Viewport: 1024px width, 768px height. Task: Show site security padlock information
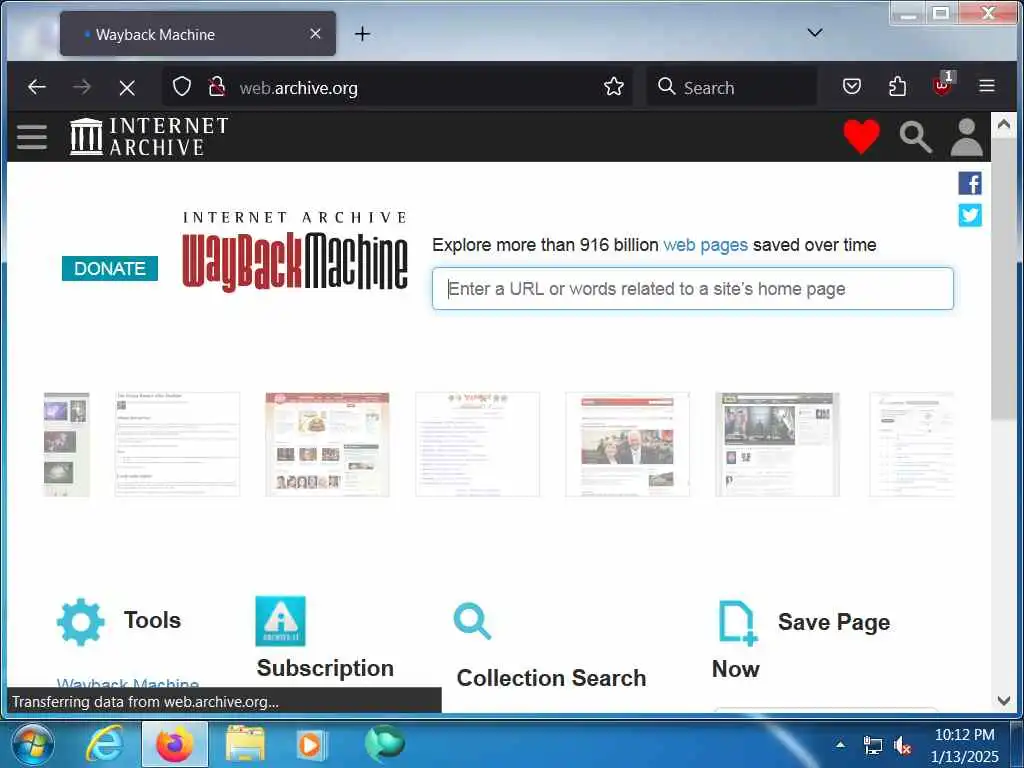tap(217, 86)
